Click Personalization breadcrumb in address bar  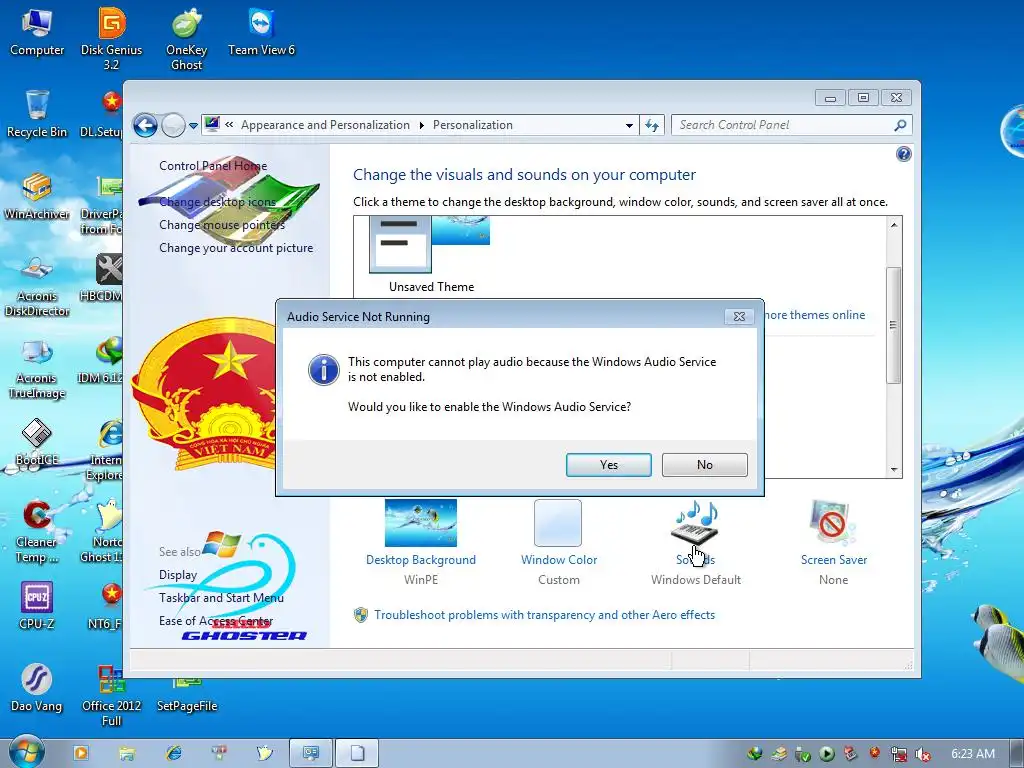pos(473,125)
